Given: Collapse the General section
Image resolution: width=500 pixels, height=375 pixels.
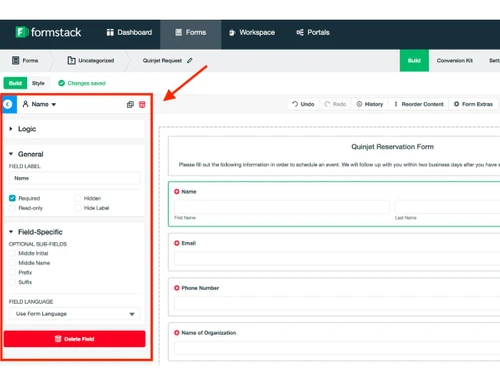Looking at the screenshot, I should point(26,154).
